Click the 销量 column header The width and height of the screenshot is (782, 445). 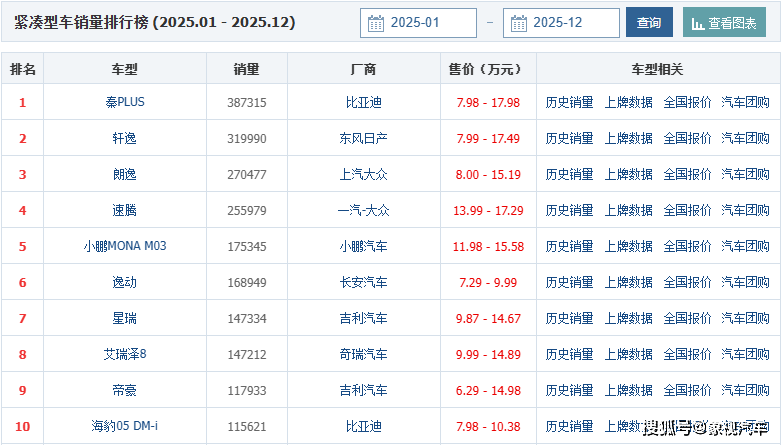pyautogui.click(x=246, y=69)
